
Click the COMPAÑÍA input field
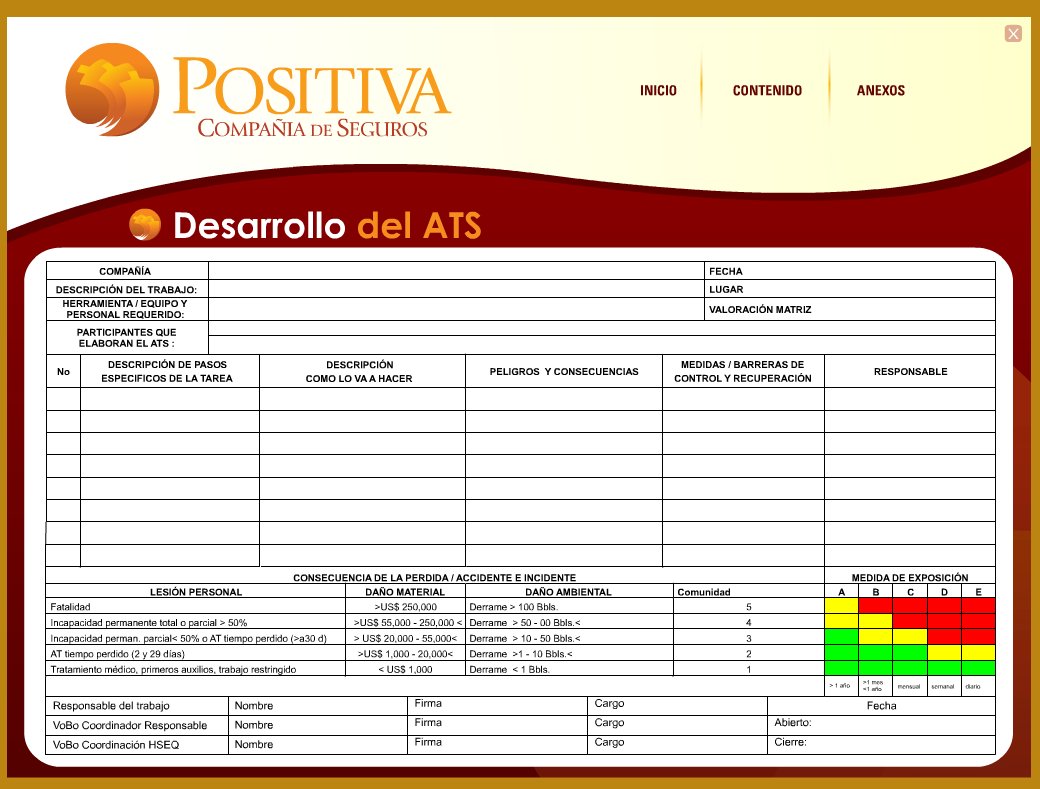(x=450, y=270)
